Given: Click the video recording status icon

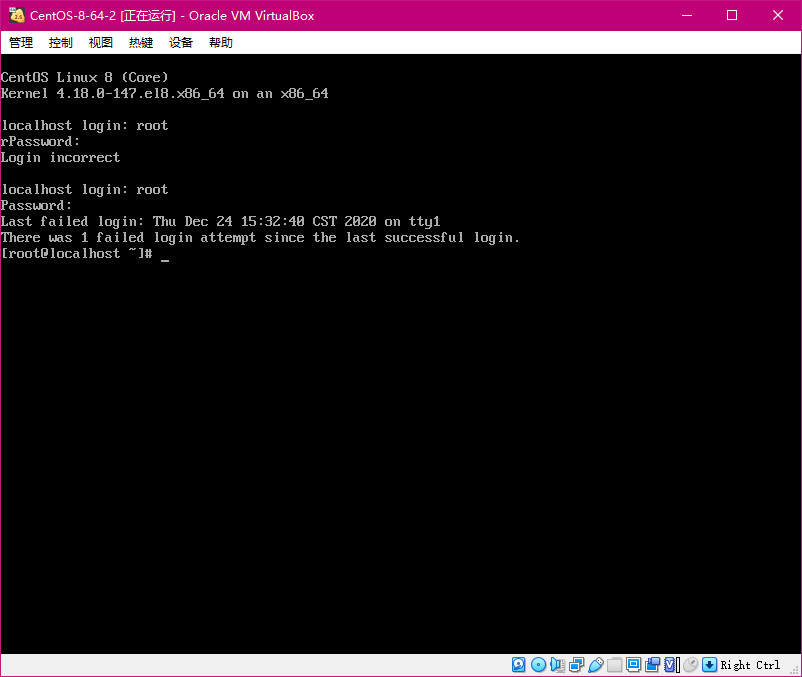Looking at the screenshot, I should coord(652,664).
